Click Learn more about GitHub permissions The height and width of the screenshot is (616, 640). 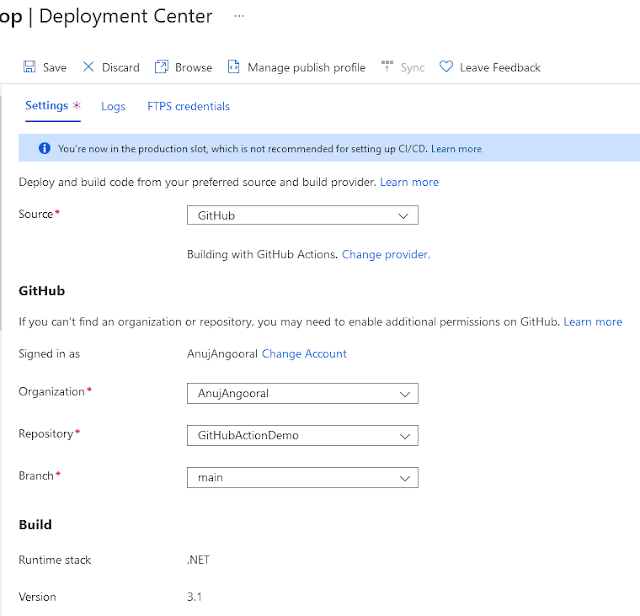[593, 322]
